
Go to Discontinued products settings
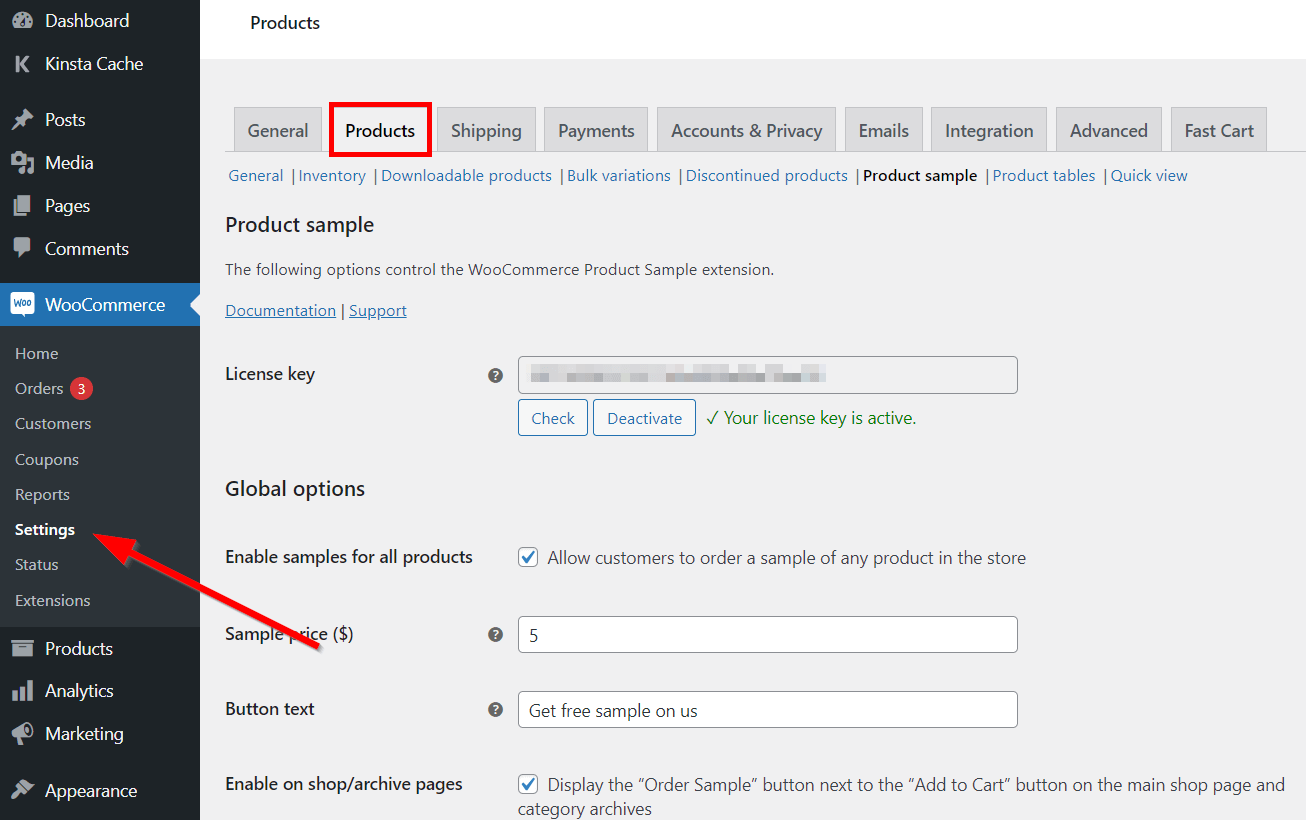click(x=766, y=175)
